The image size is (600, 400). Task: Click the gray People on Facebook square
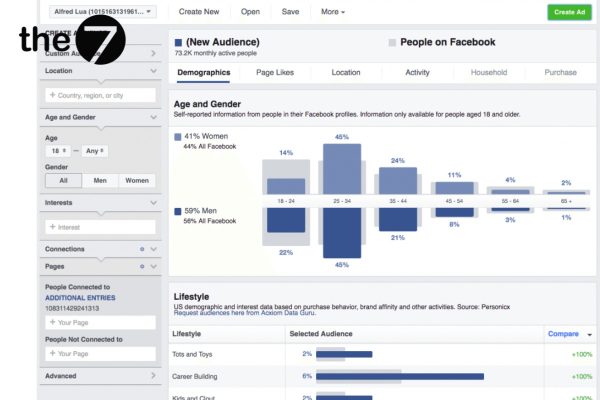coord(392,42)
